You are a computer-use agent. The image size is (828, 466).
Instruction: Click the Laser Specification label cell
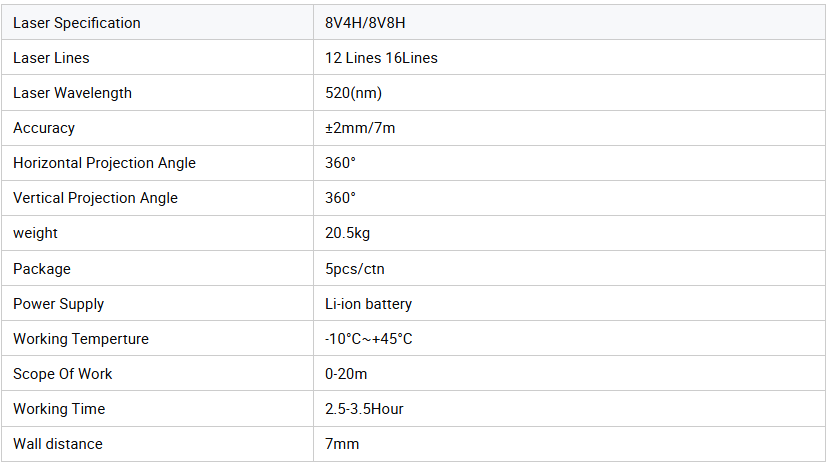click(x=157, y=23)
